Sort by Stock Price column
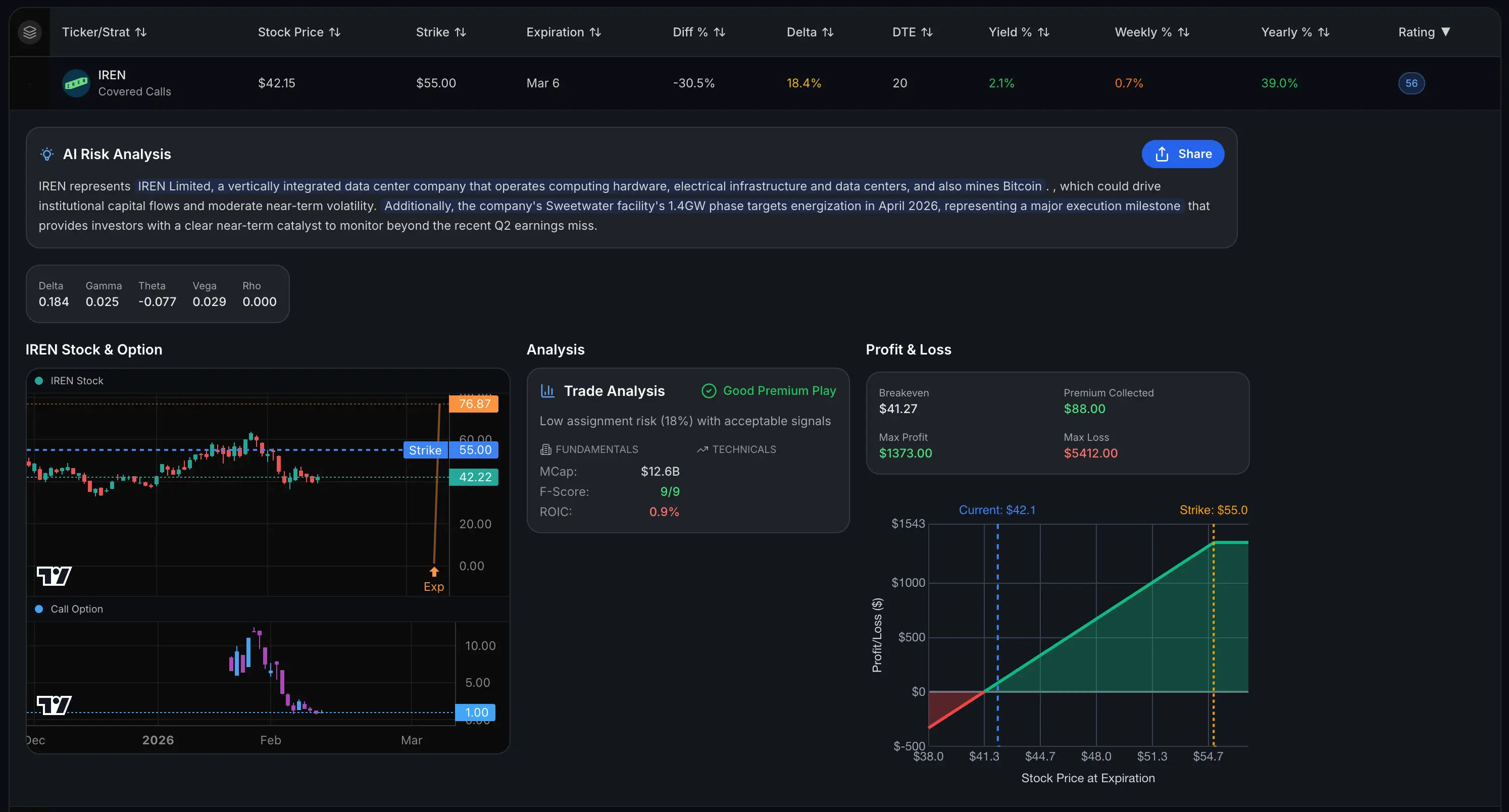 point(299,32)
